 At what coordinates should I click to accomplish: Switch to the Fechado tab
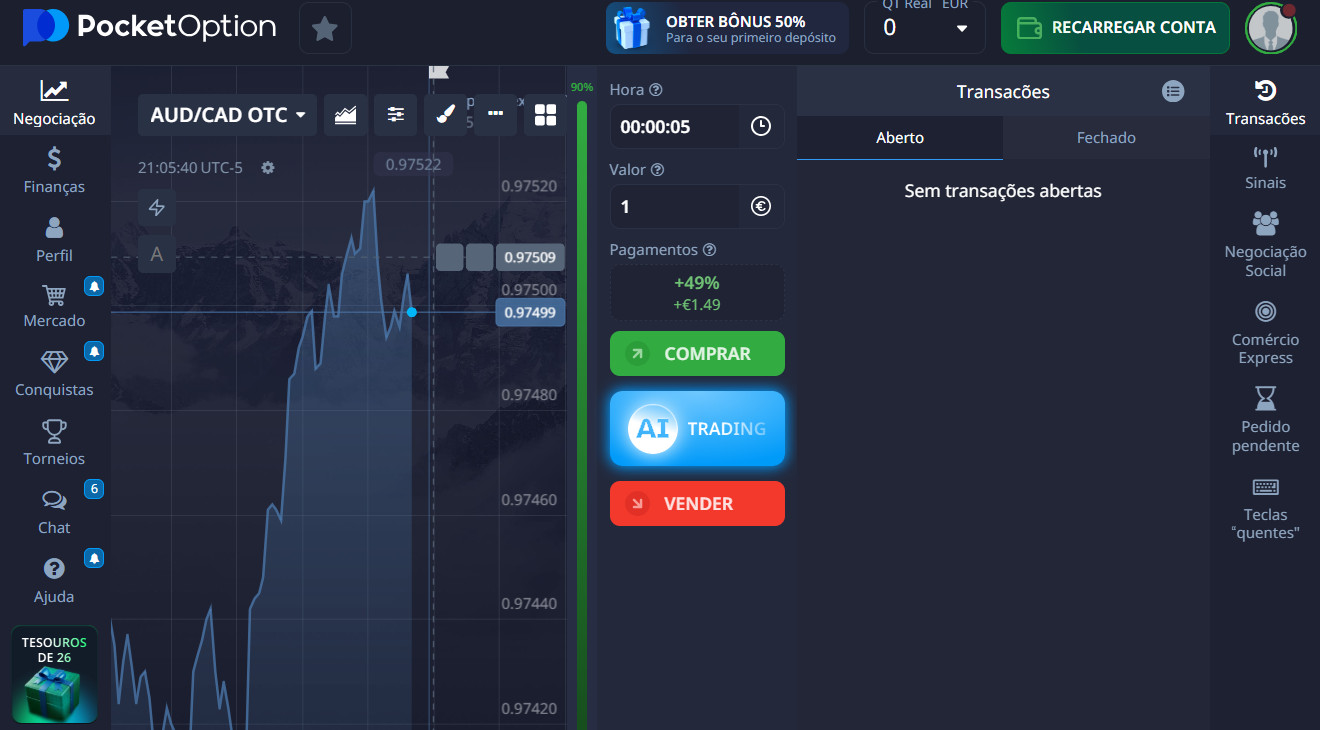tap(1105, 138)
